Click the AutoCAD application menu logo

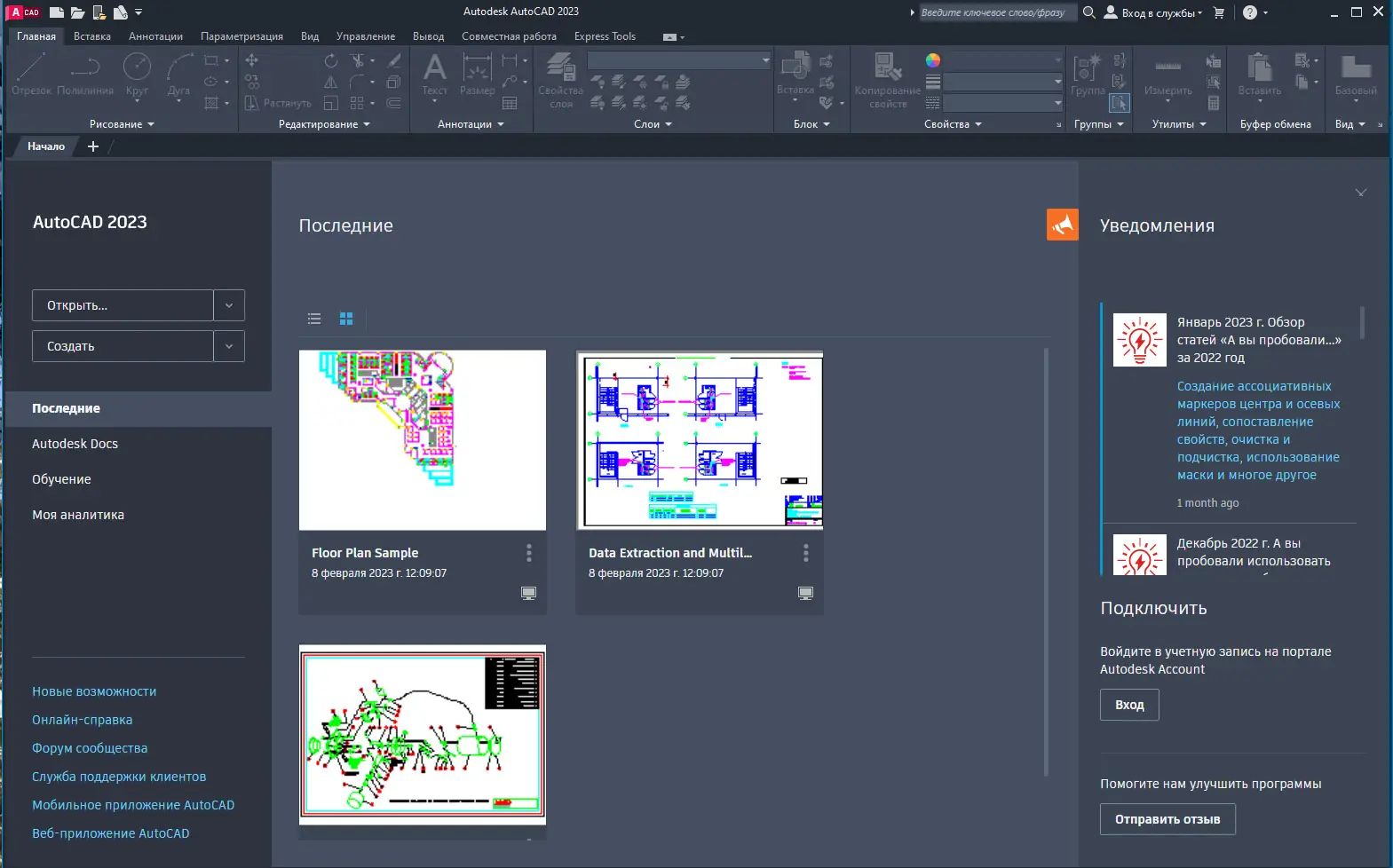click(25, 12)
